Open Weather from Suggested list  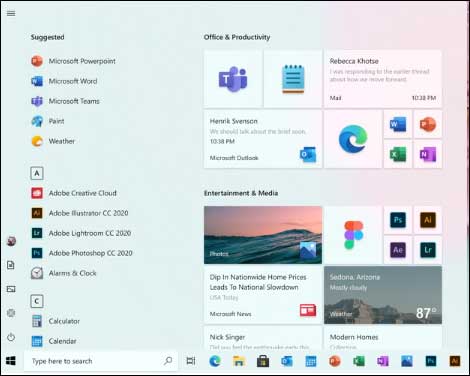coord(53,141)
